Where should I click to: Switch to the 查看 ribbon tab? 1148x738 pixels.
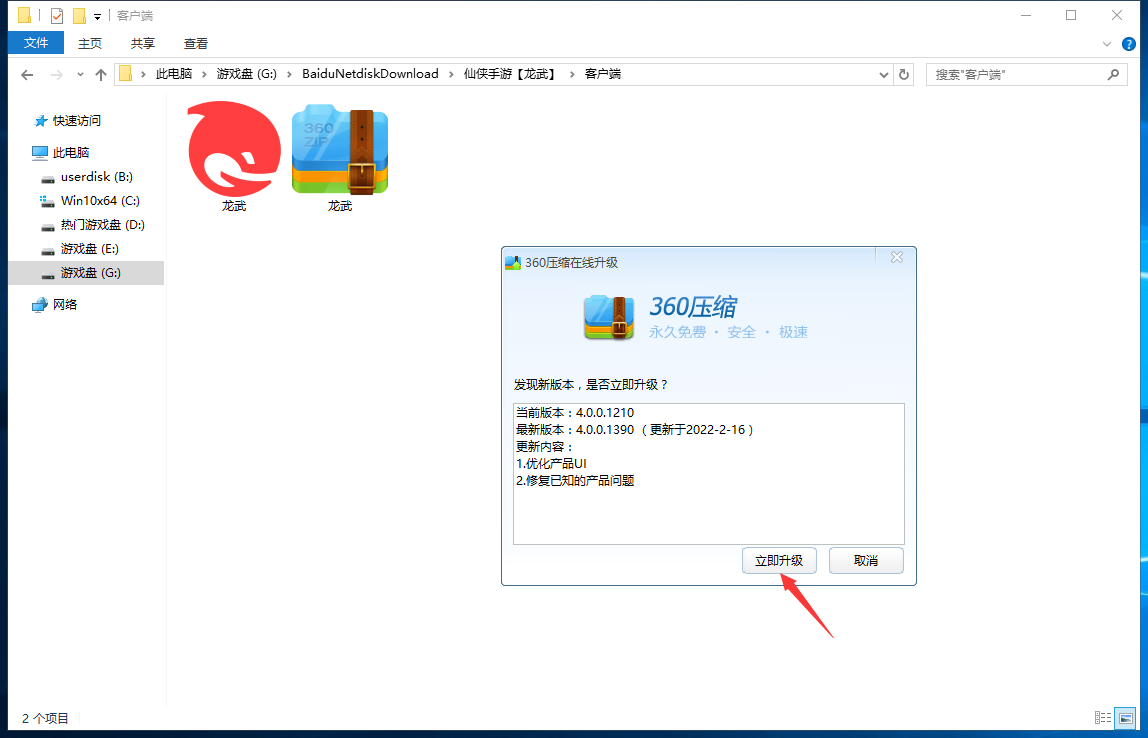pyautogui.click(x=196, y=43)
